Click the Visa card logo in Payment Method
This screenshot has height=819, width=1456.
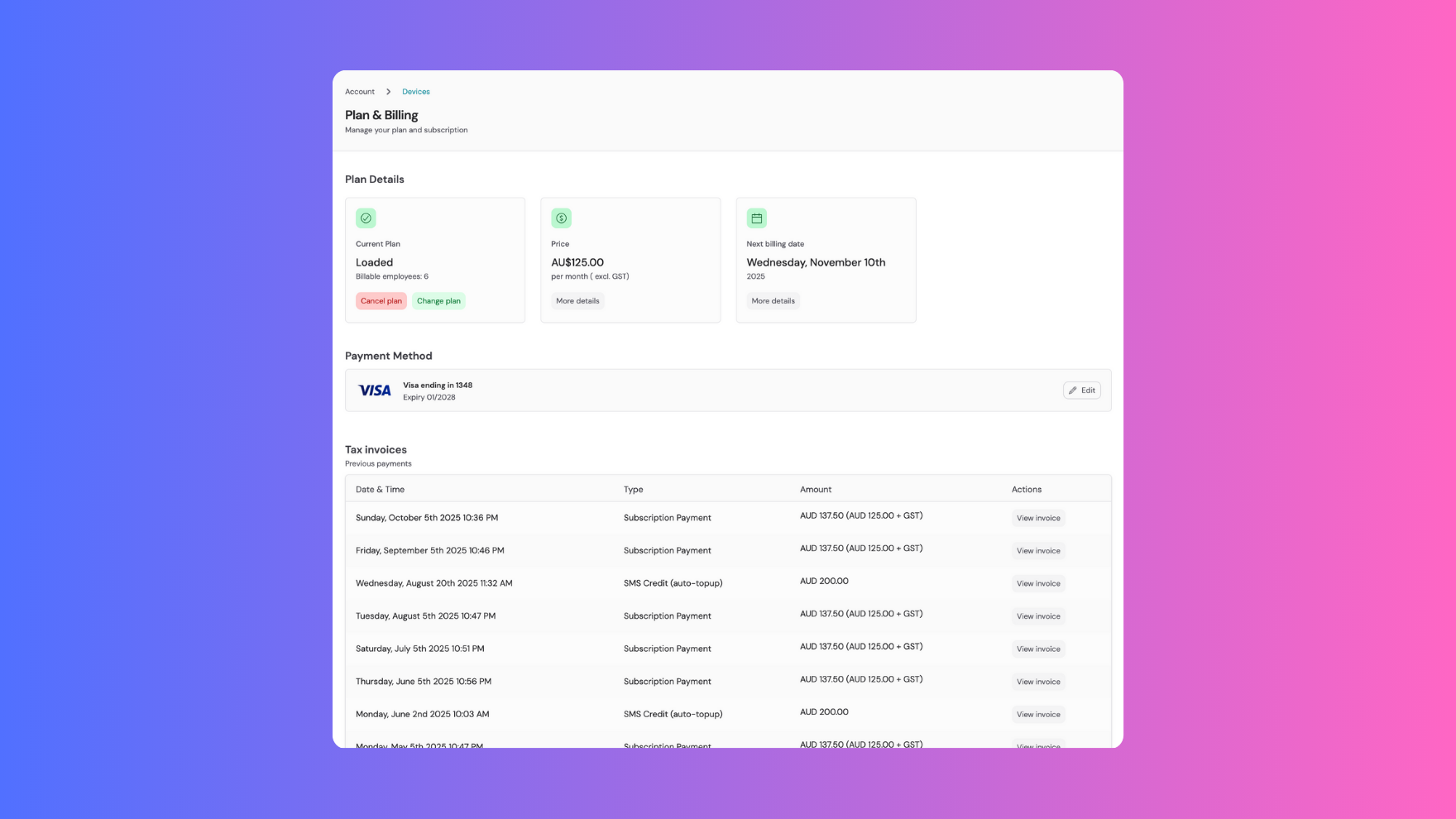(374, 390)
